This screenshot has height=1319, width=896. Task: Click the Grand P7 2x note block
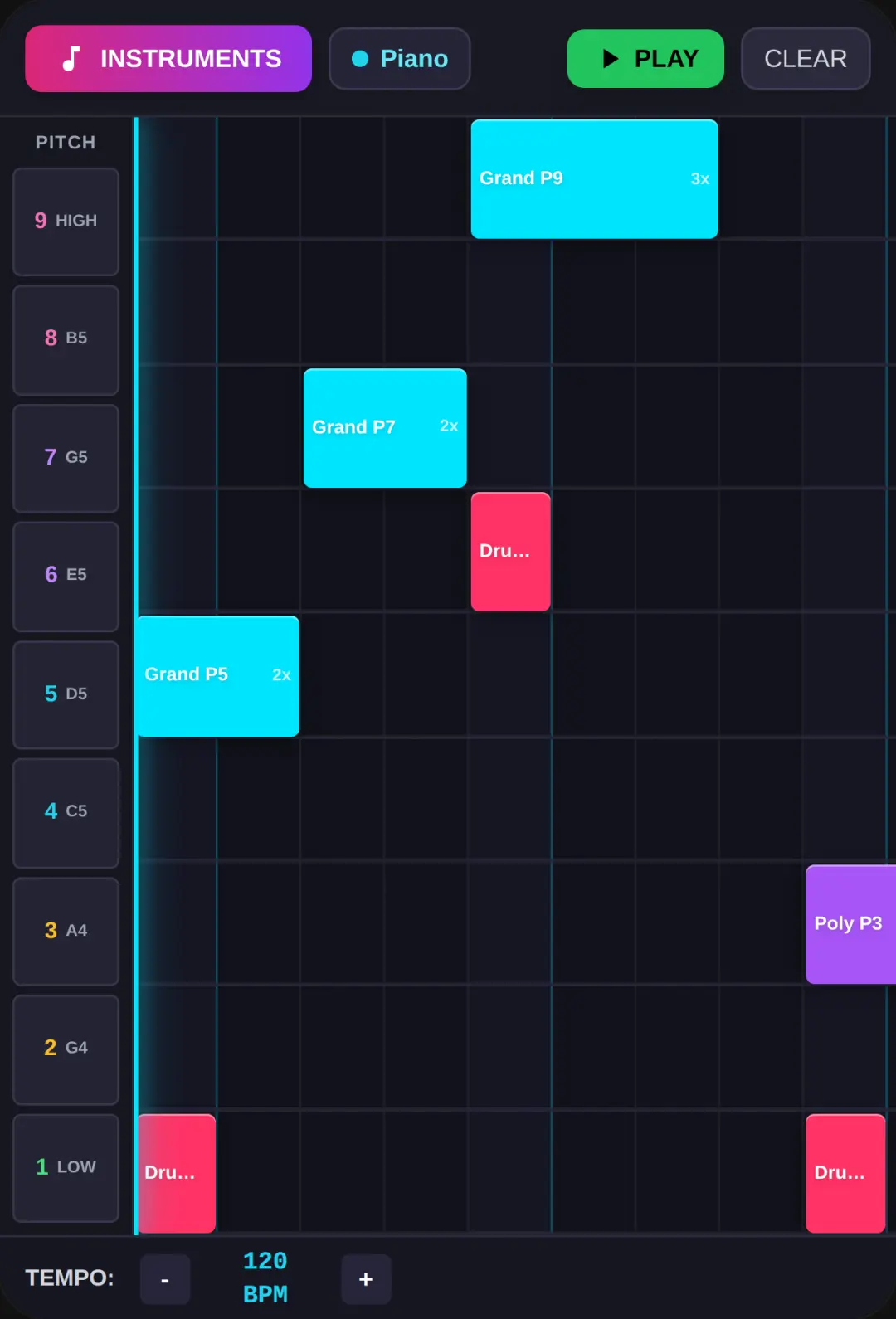coord(385,428)
